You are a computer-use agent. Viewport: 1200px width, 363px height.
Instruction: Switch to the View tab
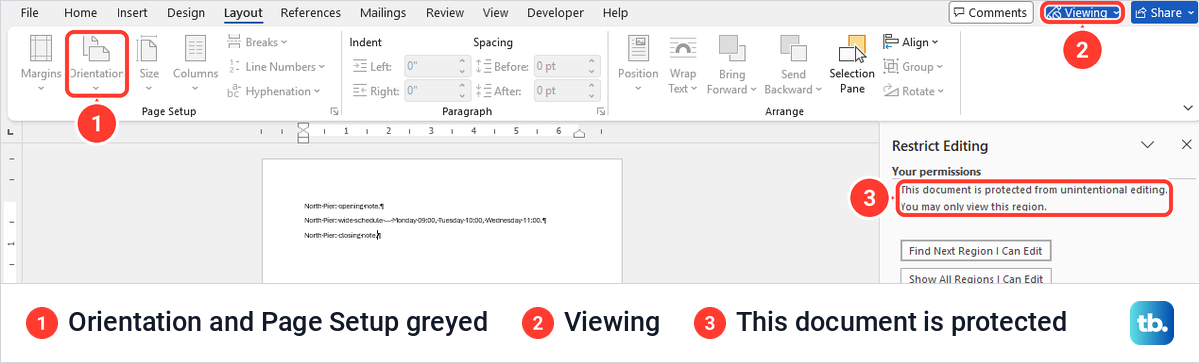[x=496, y=13]
